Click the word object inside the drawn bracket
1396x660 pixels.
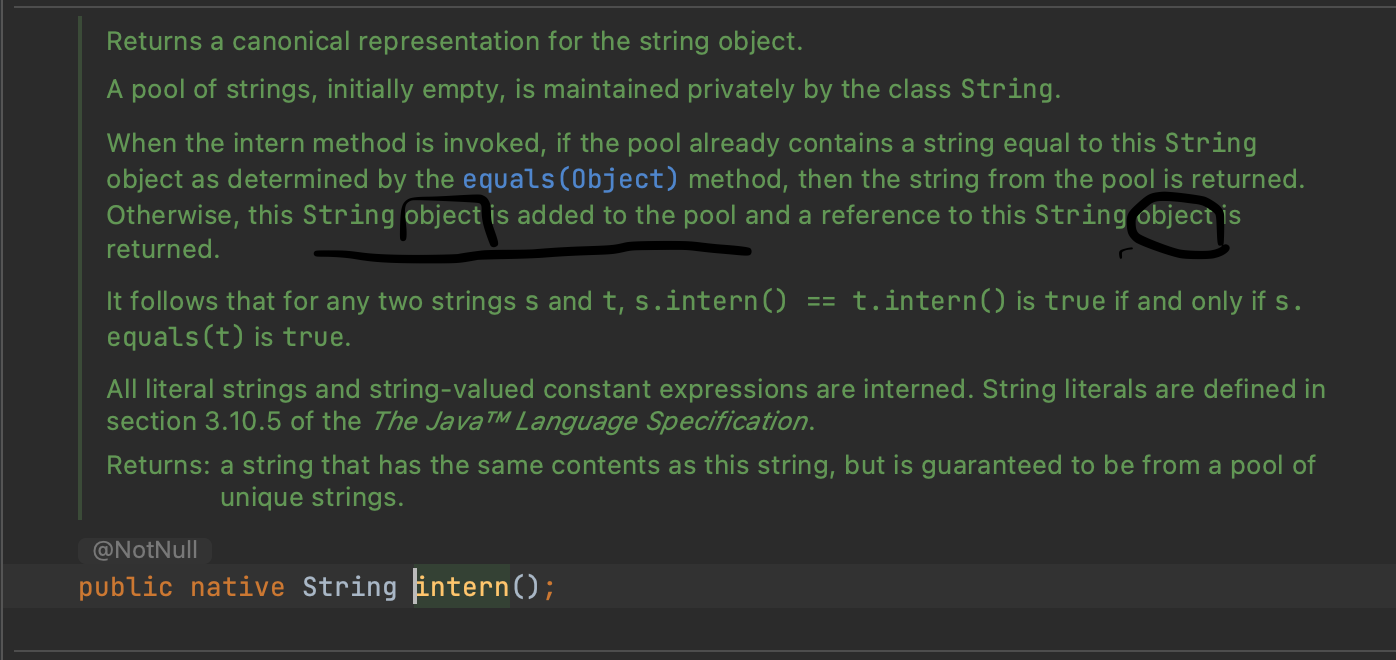point(444,216)
